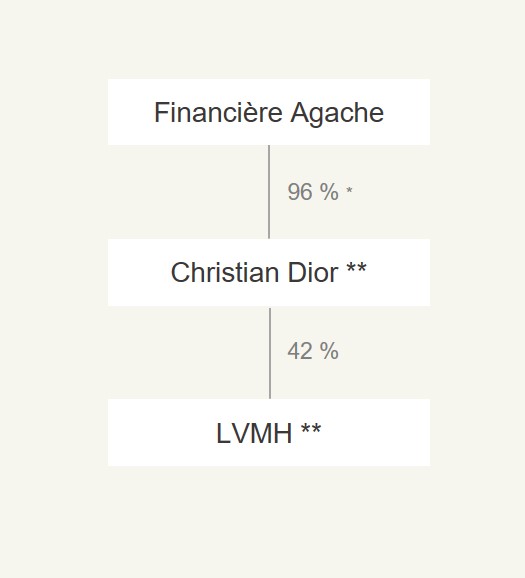Click the asterisk next to 96 %
Image resolution: width=525 pixels, height=578 pixels.
349,190
